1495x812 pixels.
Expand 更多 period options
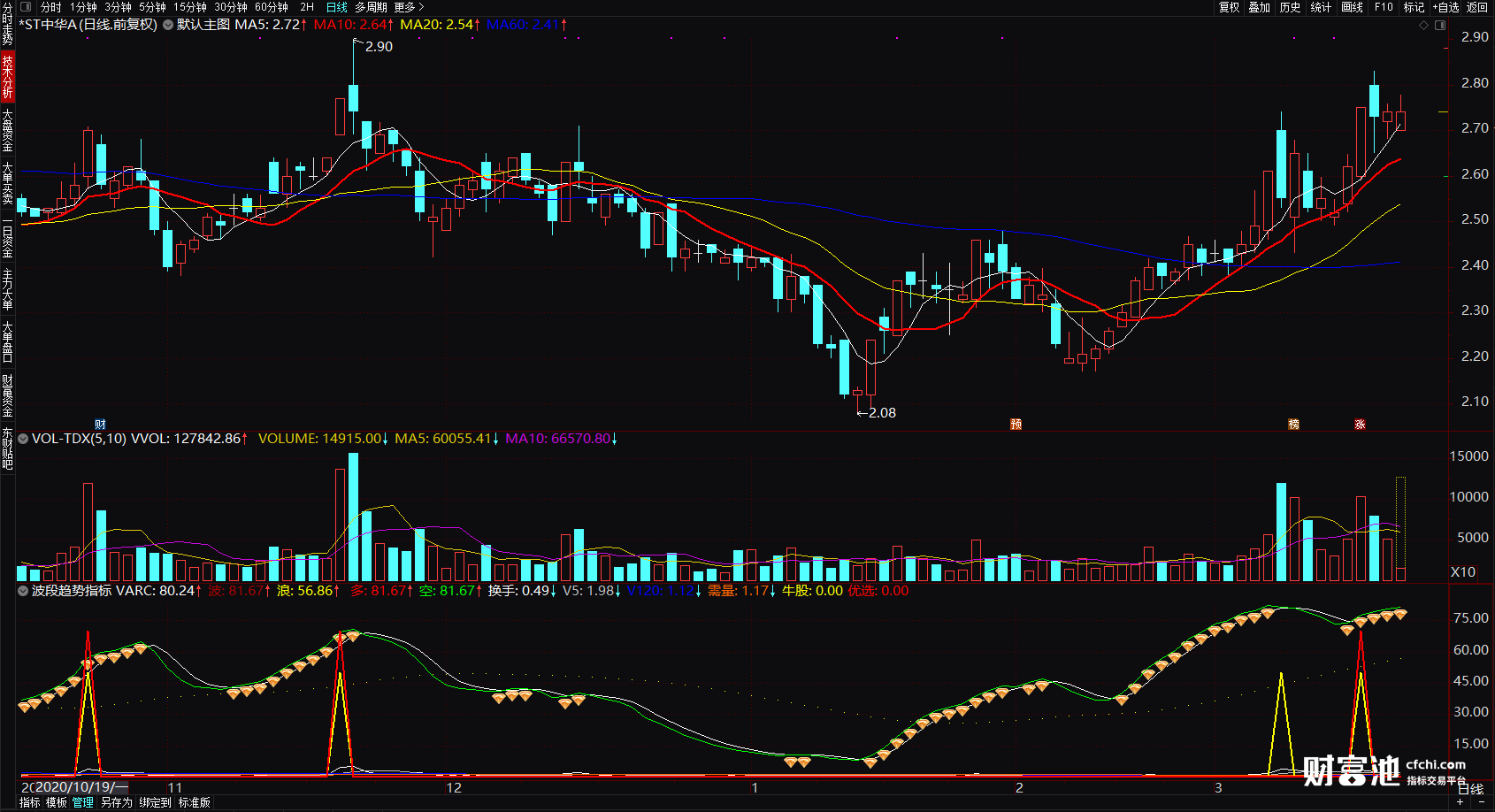(409, 7)
